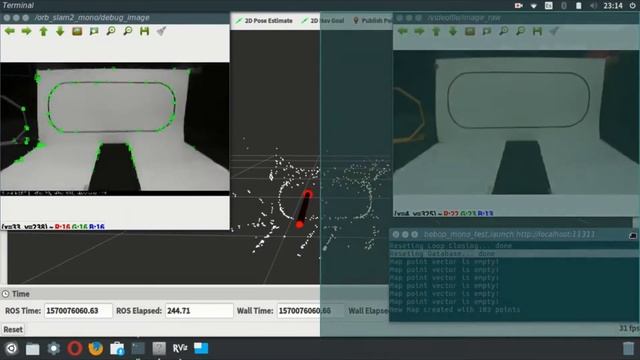The image size is (640, 360).
Task: Click the ROS Time value field
Action: (x=78, y=311)
